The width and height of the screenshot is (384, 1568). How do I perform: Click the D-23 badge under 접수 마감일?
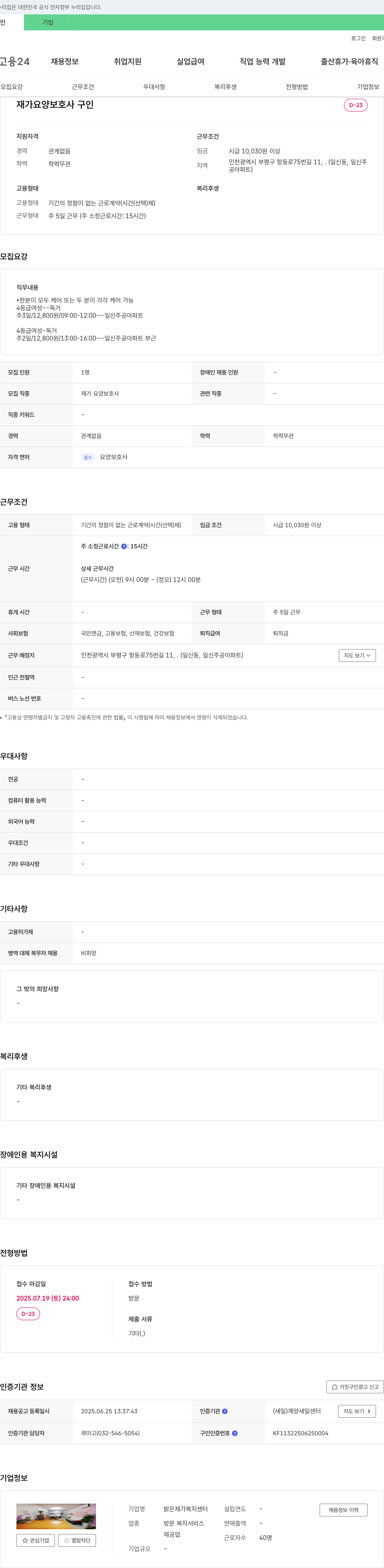point(28,1313)
